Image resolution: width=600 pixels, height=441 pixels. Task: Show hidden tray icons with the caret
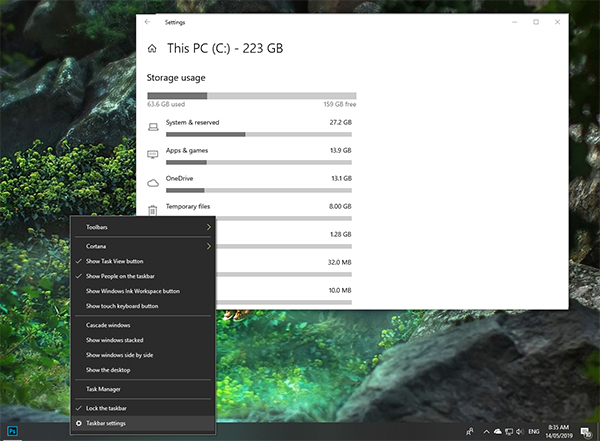point(486,432)
